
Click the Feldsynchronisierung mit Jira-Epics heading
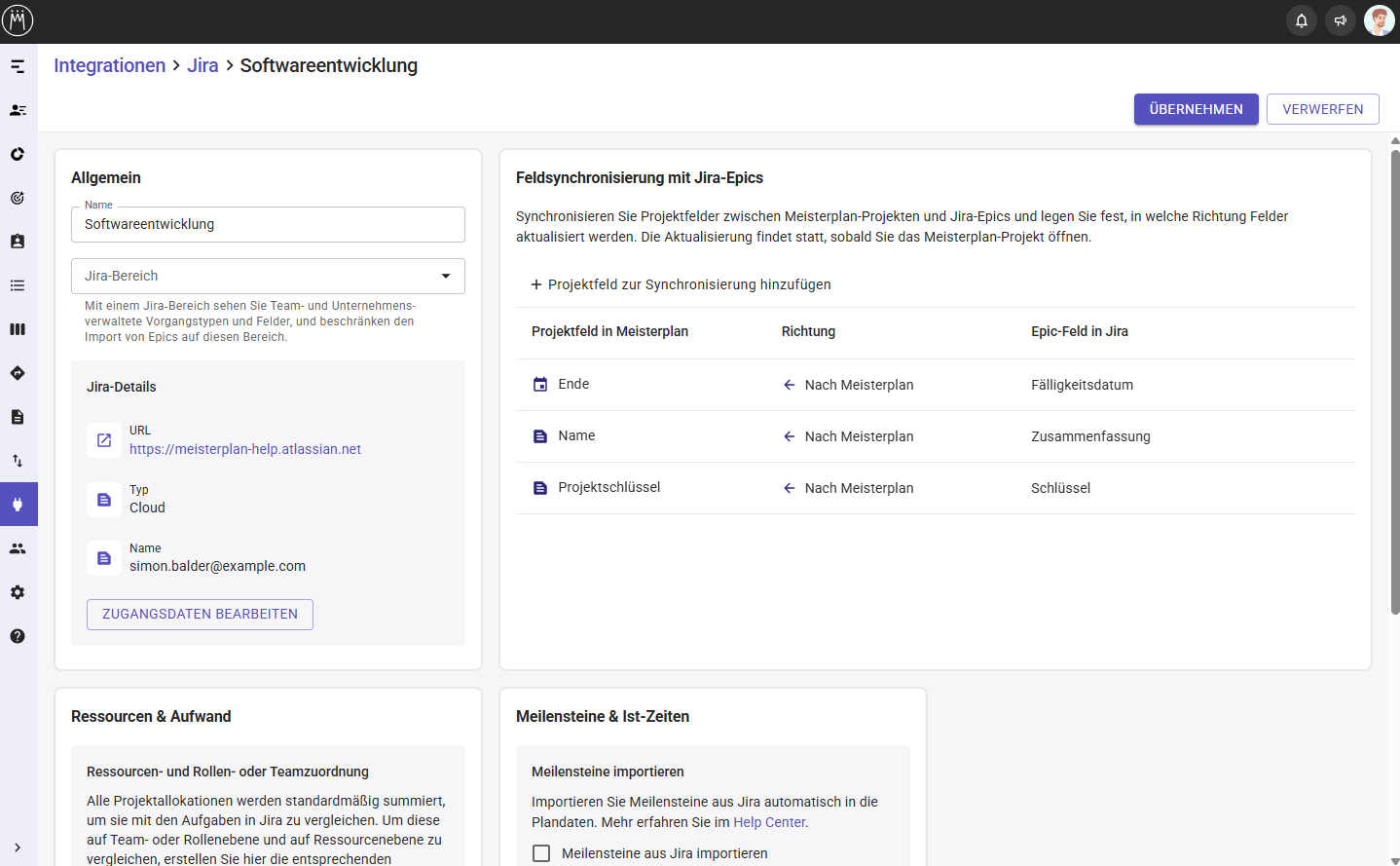640,177
